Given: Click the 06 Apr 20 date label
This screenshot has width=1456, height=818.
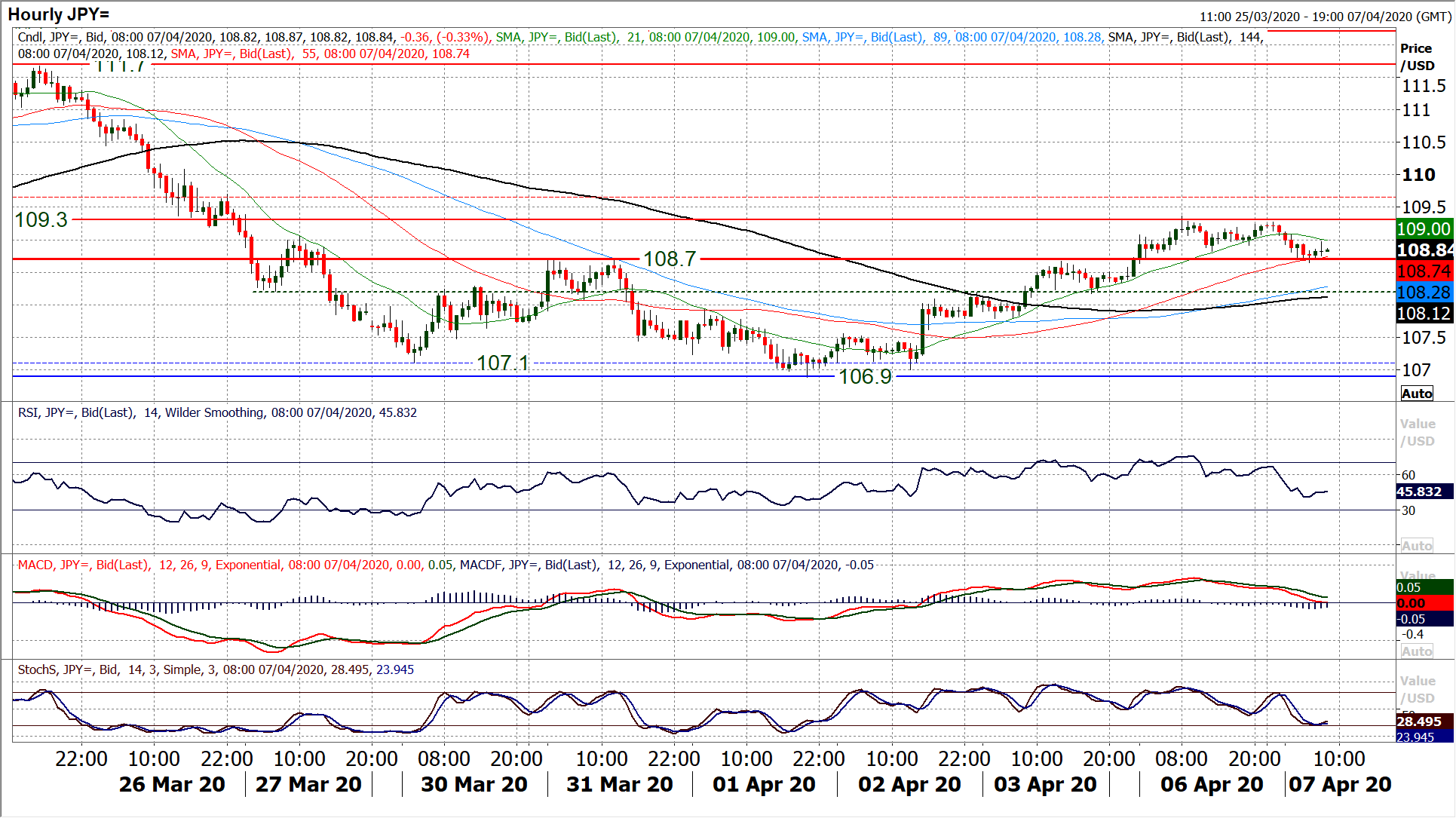Looking at the screenshot, I should click(x=1212, y=785).
